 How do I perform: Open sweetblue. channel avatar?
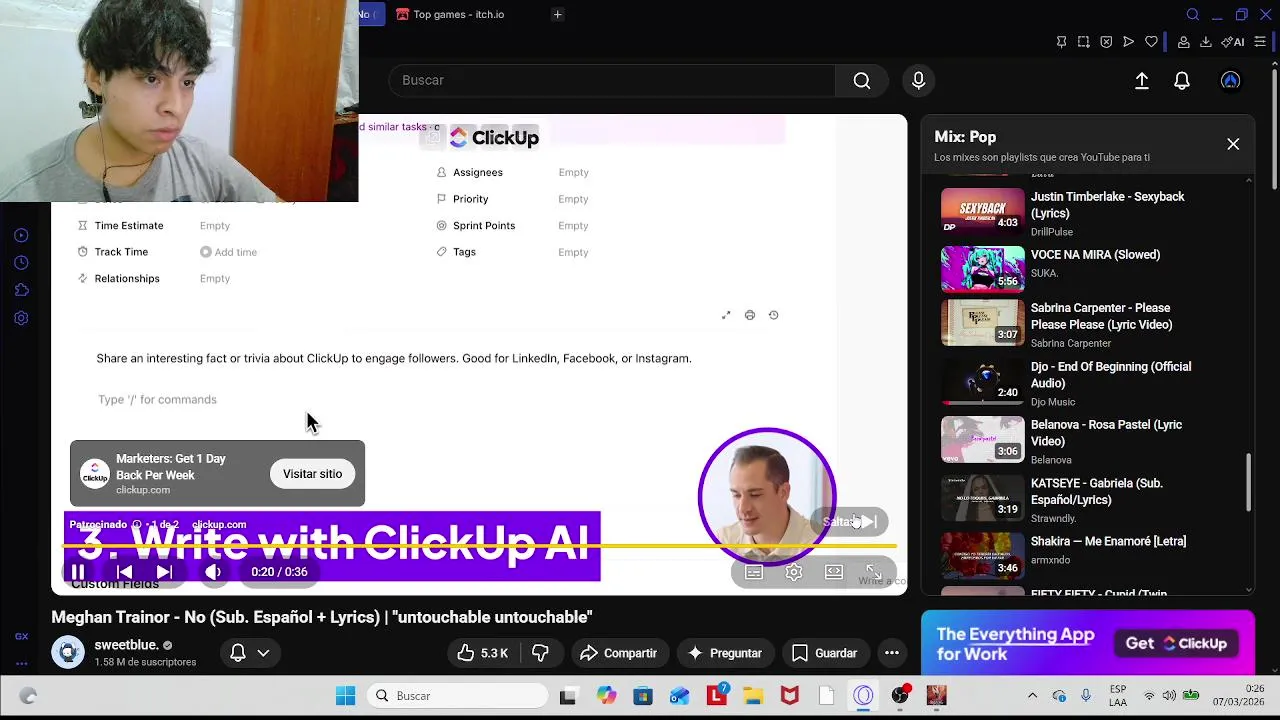click(x=68, y=652)
